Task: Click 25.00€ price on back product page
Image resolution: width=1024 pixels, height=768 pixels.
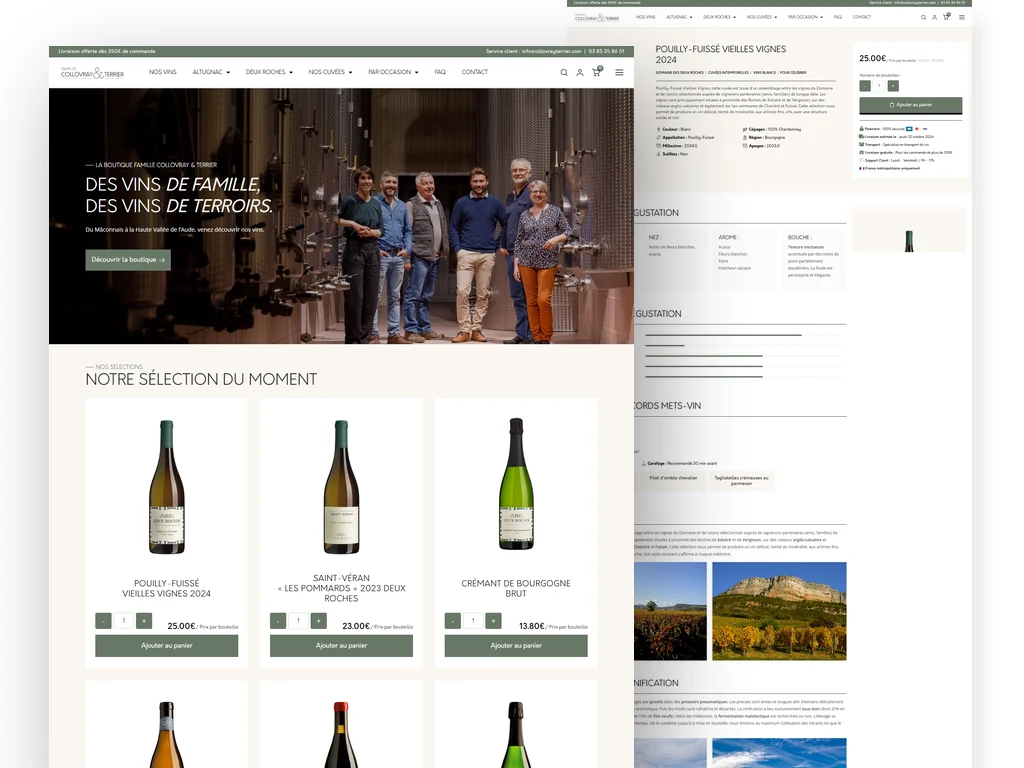Action: (x=872, y=58)
